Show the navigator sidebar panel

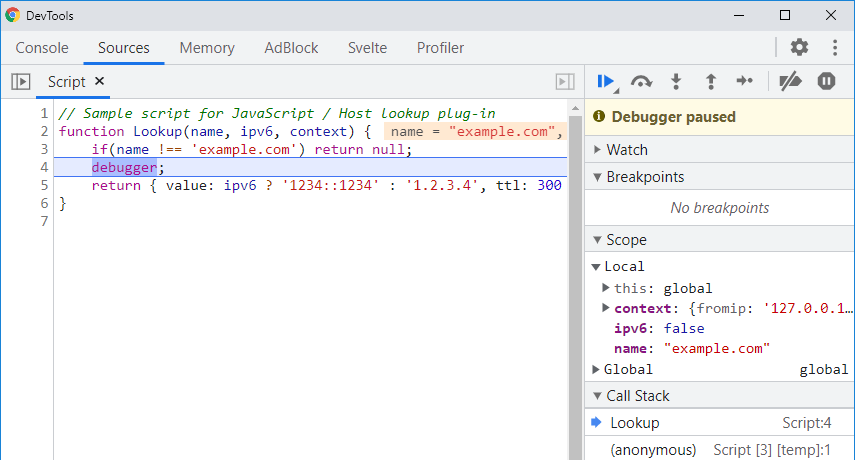point(19,82)
